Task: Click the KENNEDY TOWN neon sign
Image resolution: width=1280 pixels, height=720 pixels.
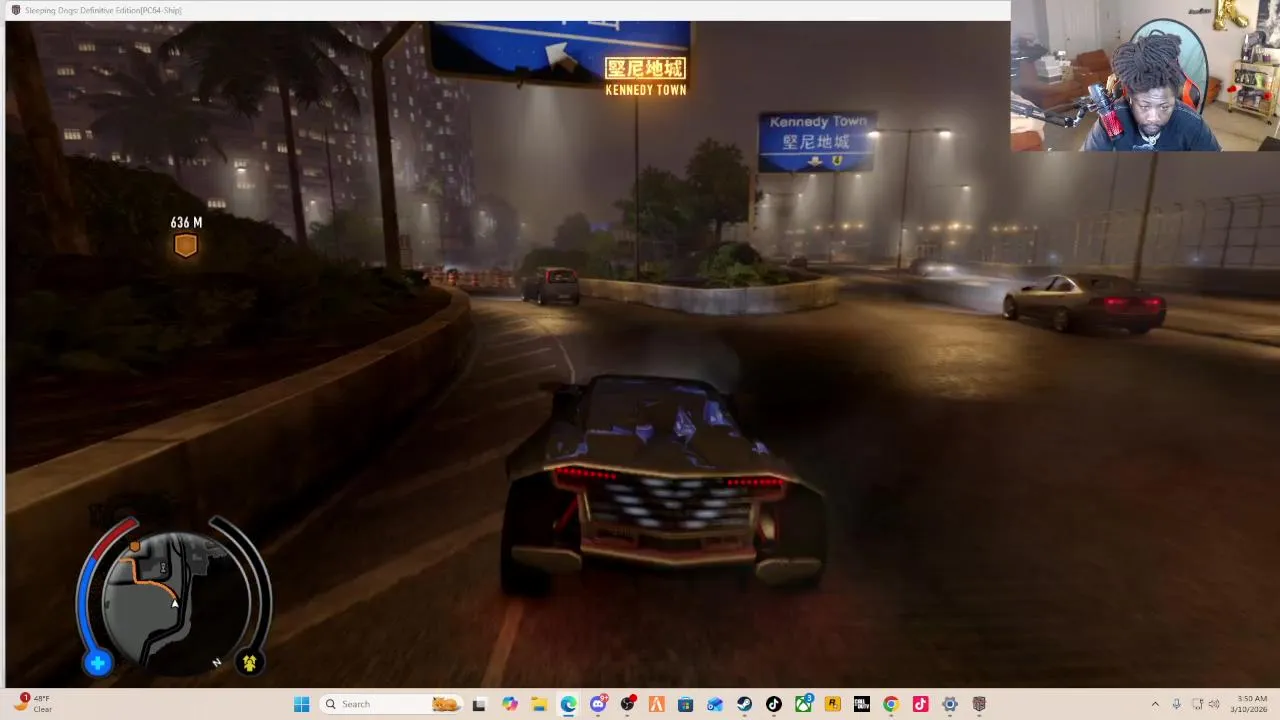Action: point(646,77)
